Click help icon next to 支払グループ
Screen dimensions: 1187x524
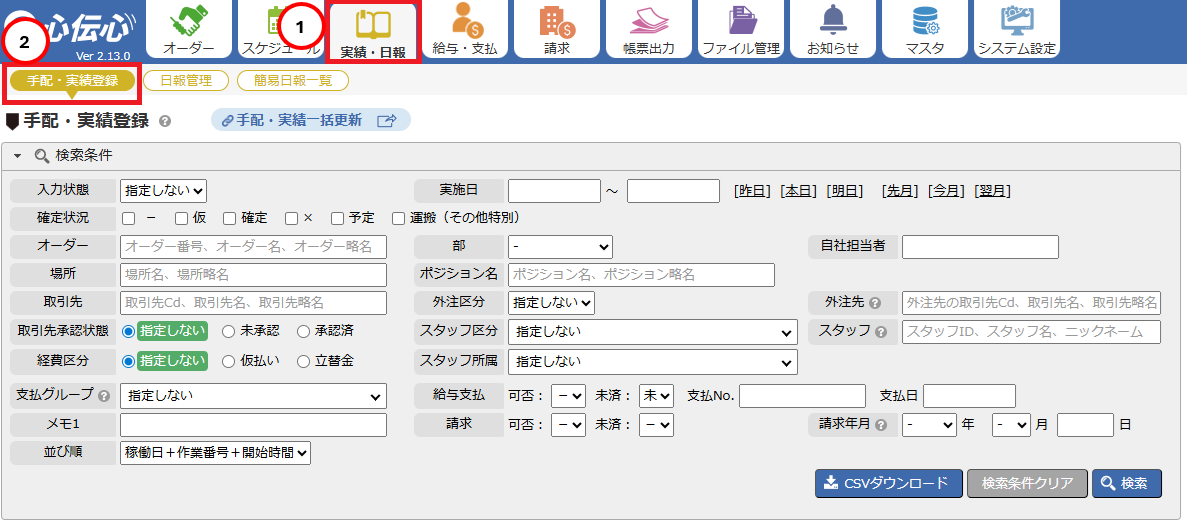104,395
